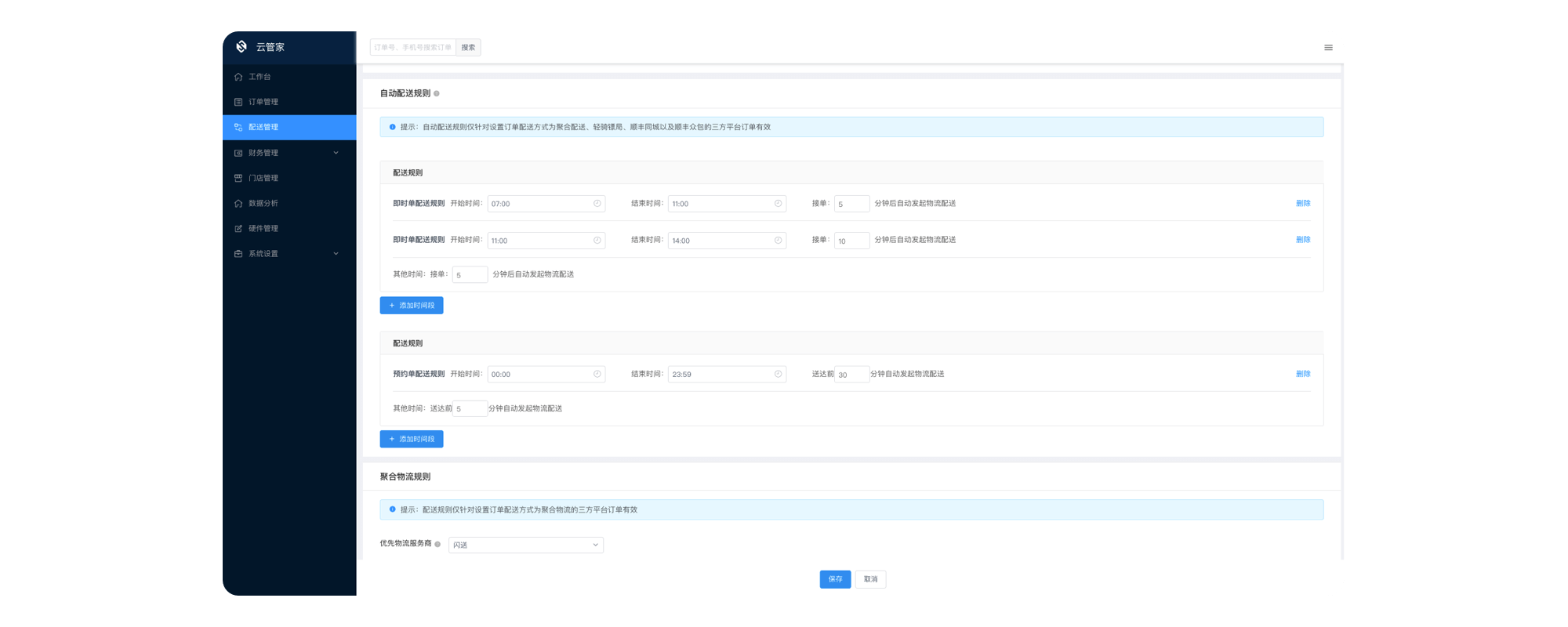Click 添加时间段 under the 即时单 rules
The image size is (1568, 627).
(412, 306)
